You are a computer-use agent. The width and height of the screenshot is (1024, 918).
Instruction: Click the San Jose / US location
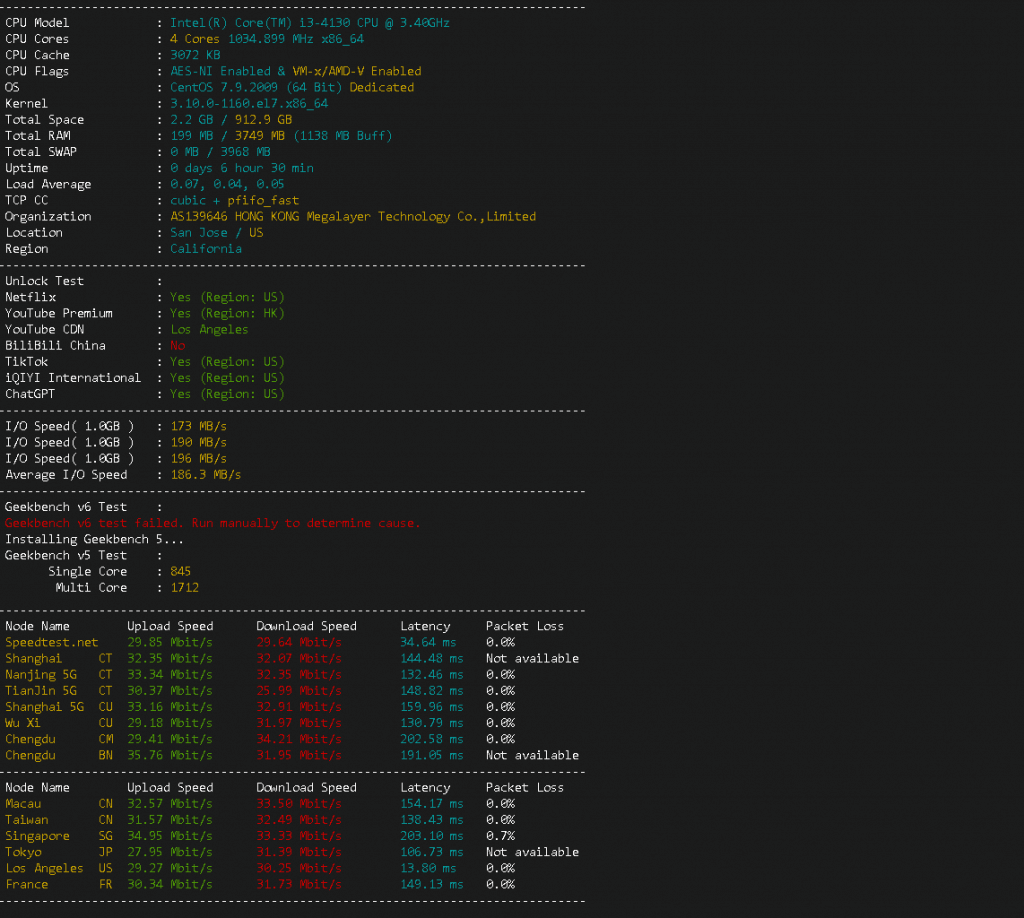tap(216, 233)
